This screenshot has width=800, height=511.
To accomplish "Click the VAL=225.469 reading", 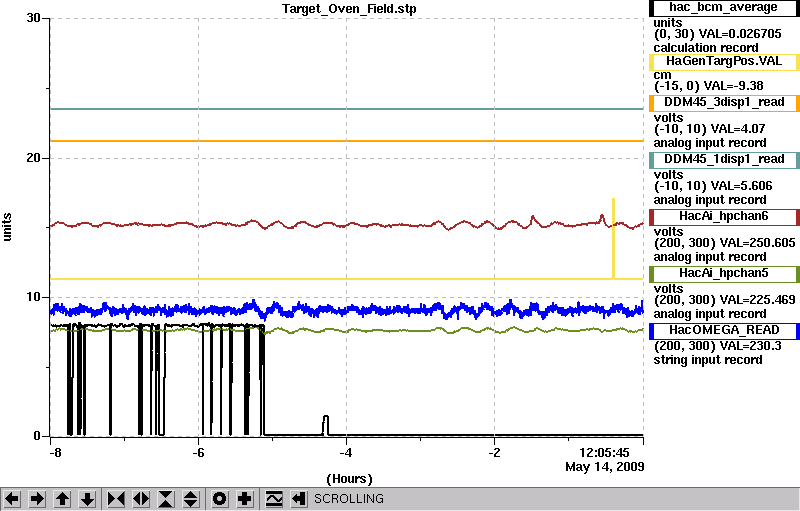I will tap(757, 300).
